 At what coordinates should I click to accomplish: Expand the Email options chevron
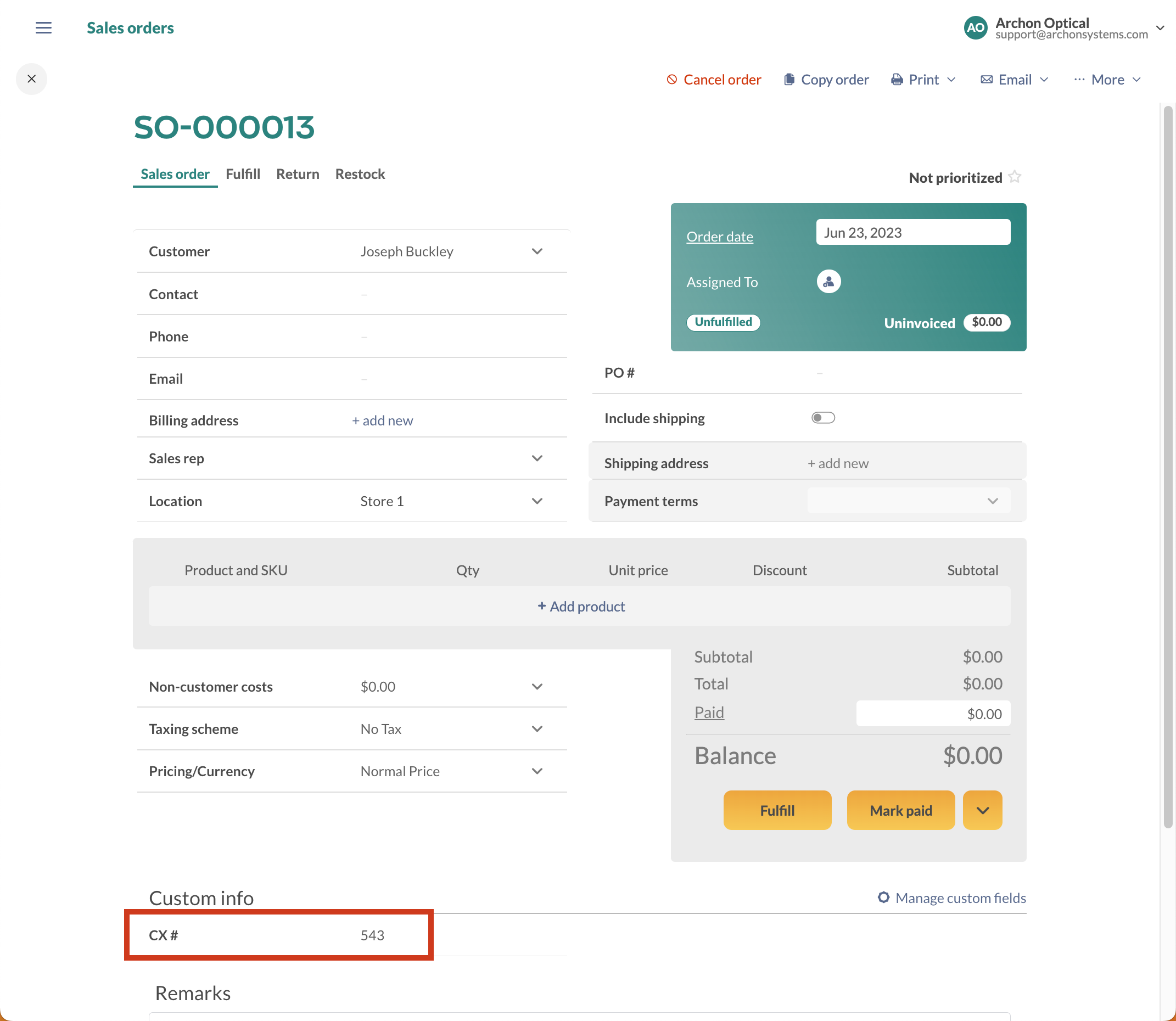(x=1044, y=79)
